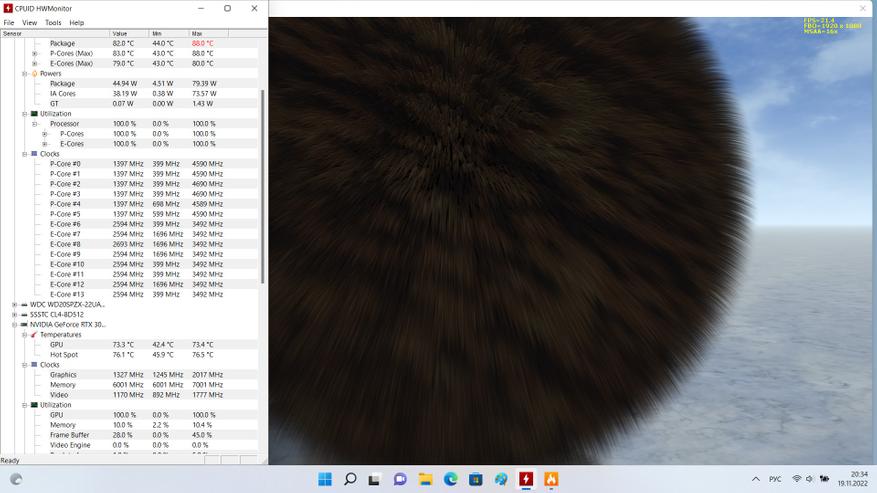Image resolution: width=877 pixels, height=493 pixels.
Task: Collapse the GPU Utilization section
Action: pos(25,405)
